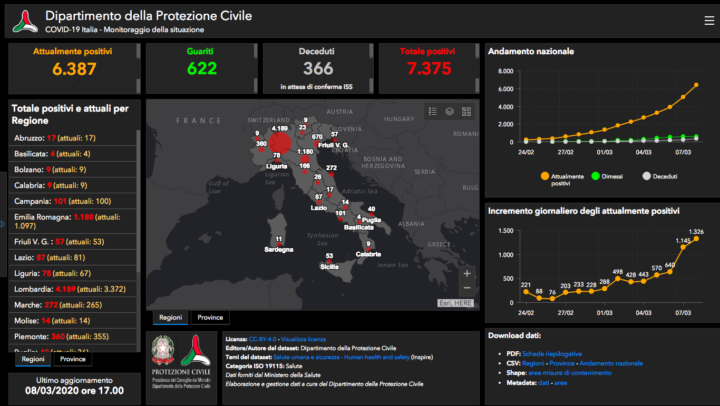720x406 pixels.
Task: Open the basemap gallery grid icon
Action: coord(467,112)
